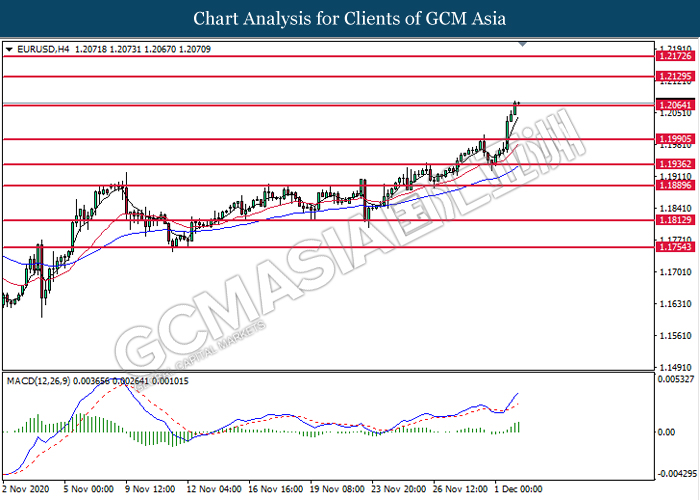This screenshot has width=700, height=500.
Task: Click the 9 Nov 12:00 time label
Action: pyautogui.click(x=150, y=489)
